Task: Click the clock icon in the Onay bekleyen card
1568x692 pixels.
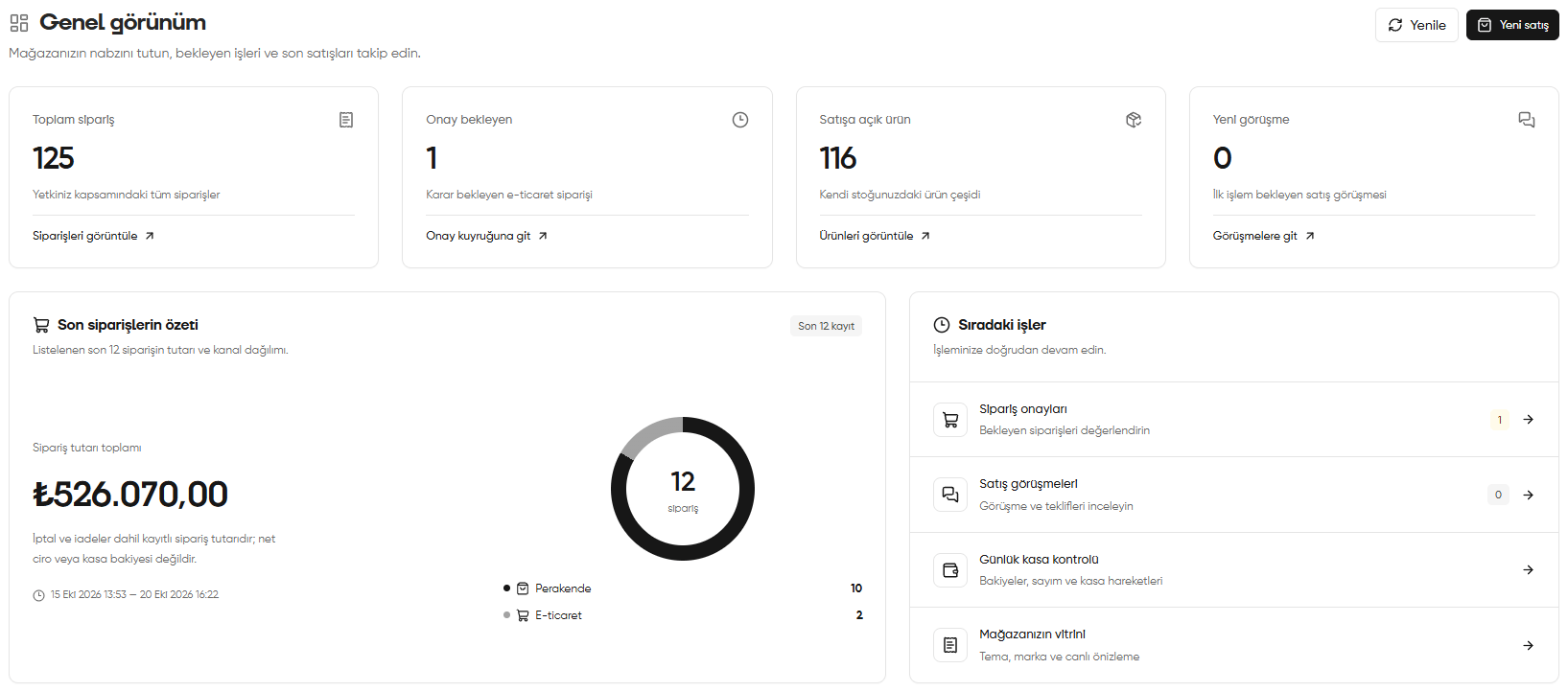Action: click(740, 120)
